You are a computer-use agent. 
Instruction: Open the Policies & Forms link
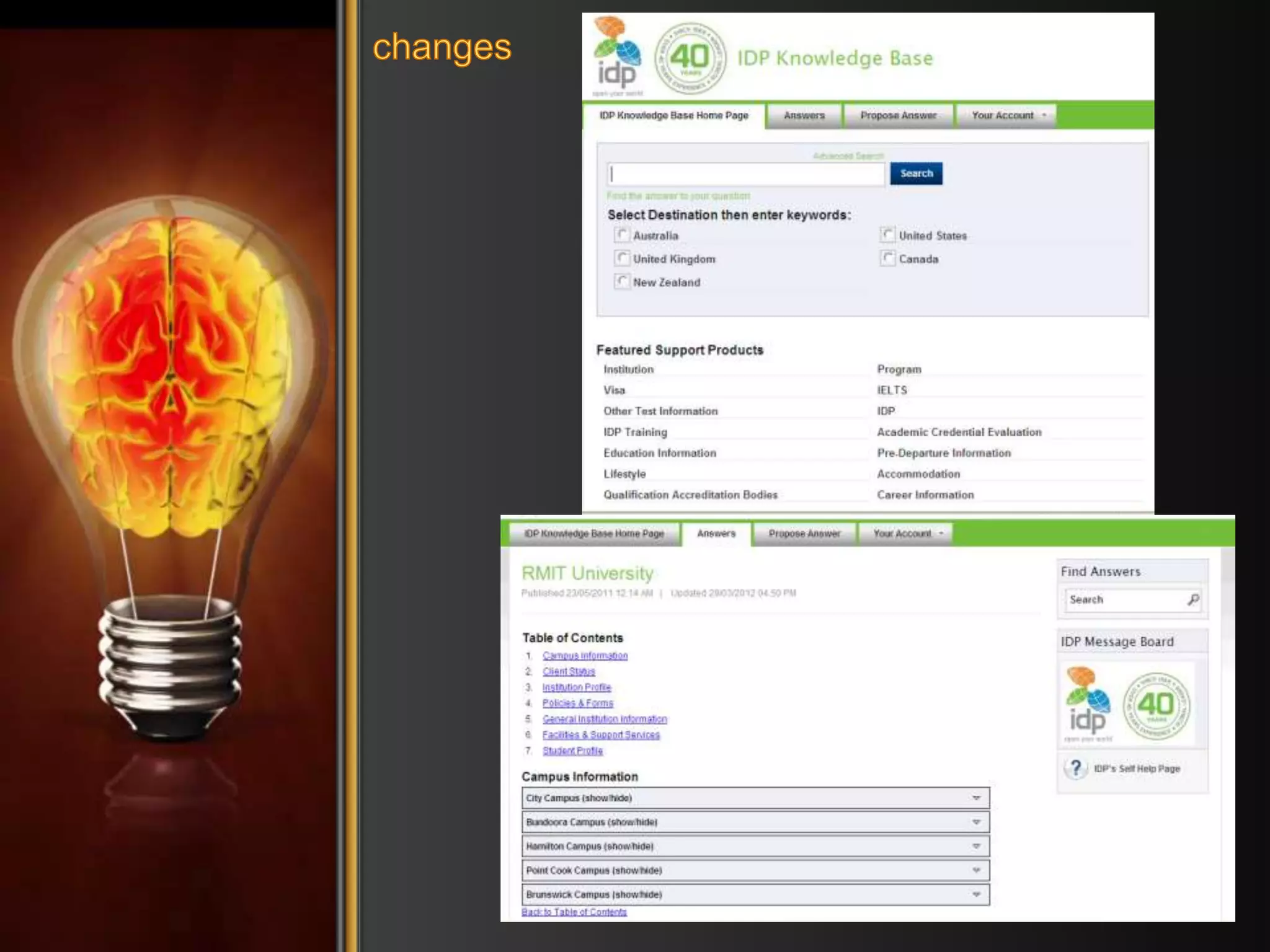tap(577, 703)
